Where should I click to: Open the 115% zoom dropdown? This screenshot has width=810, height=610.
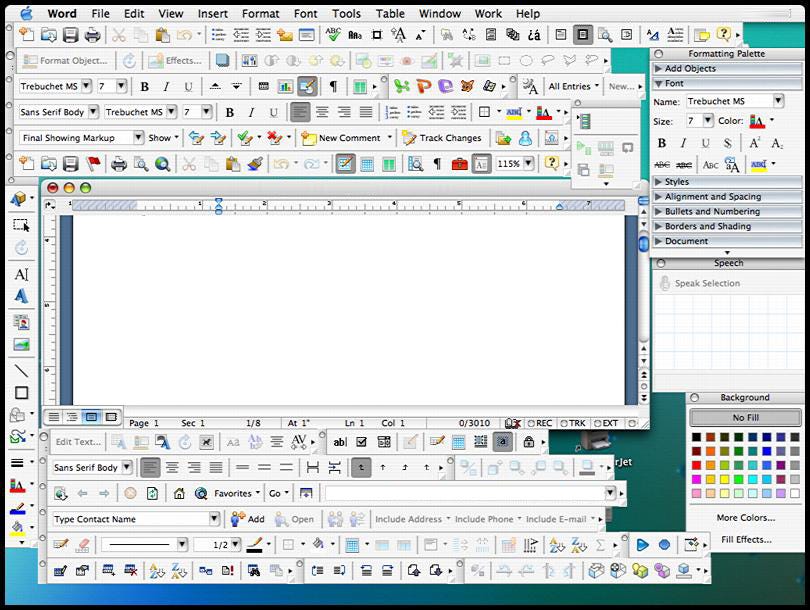528,164
